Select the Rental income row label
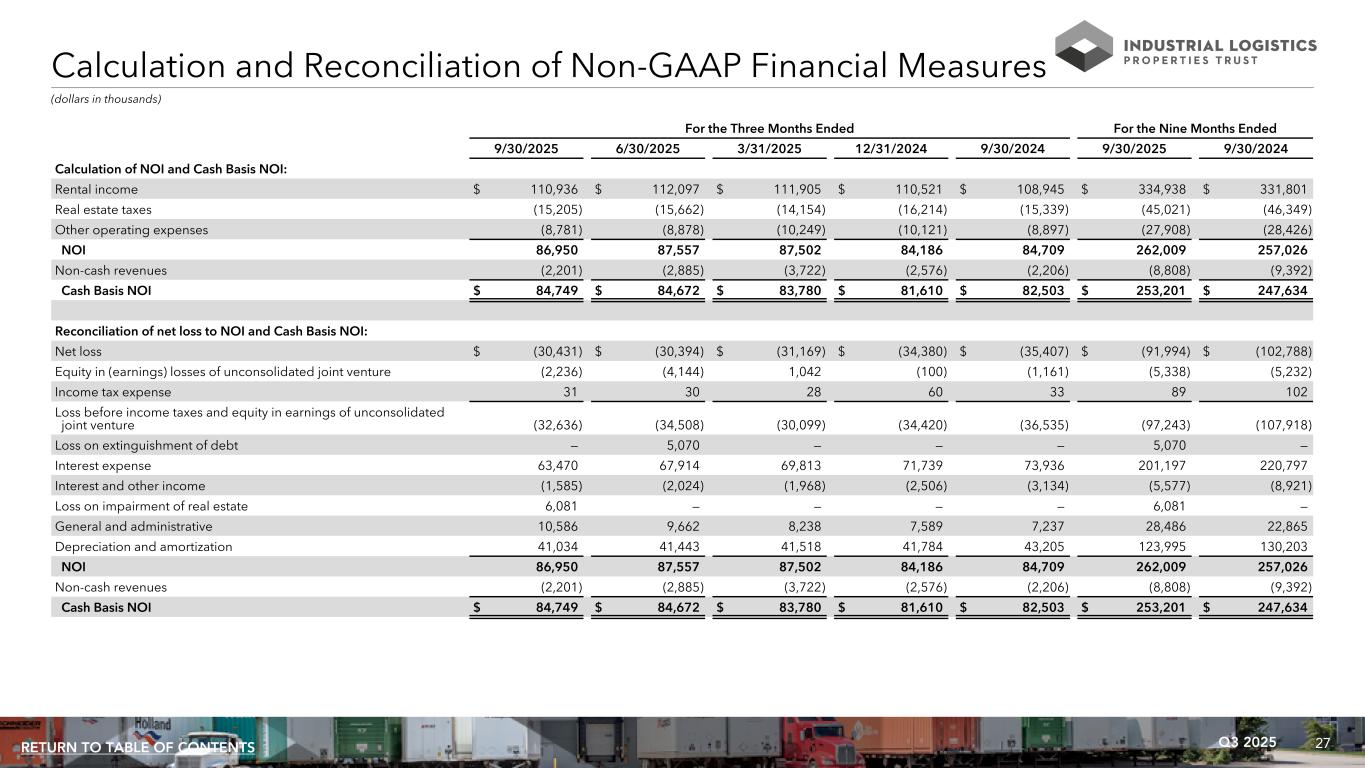 (x=96, y=189)
